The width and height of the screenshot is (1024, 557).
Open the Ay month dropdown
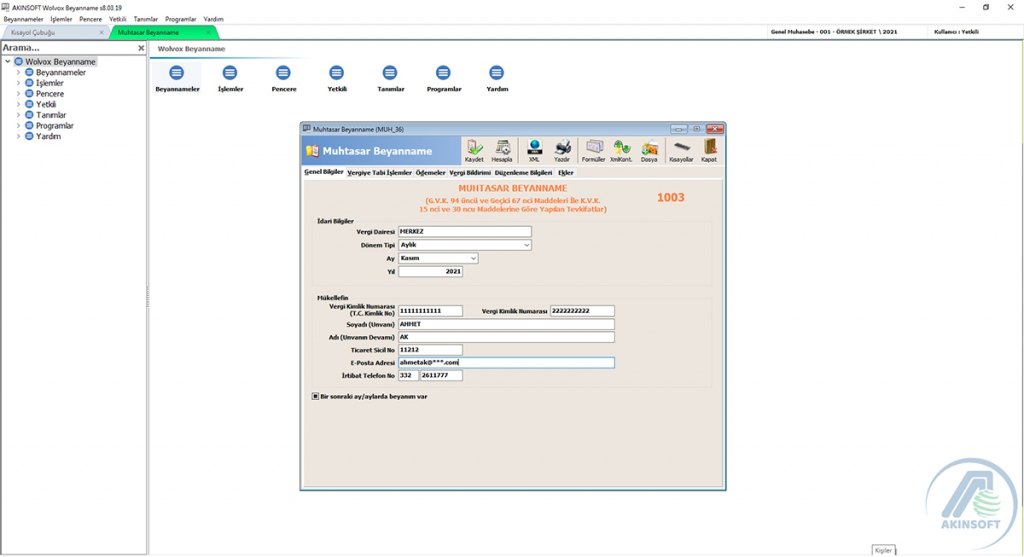pyautogui.click(x=473, y=258)
